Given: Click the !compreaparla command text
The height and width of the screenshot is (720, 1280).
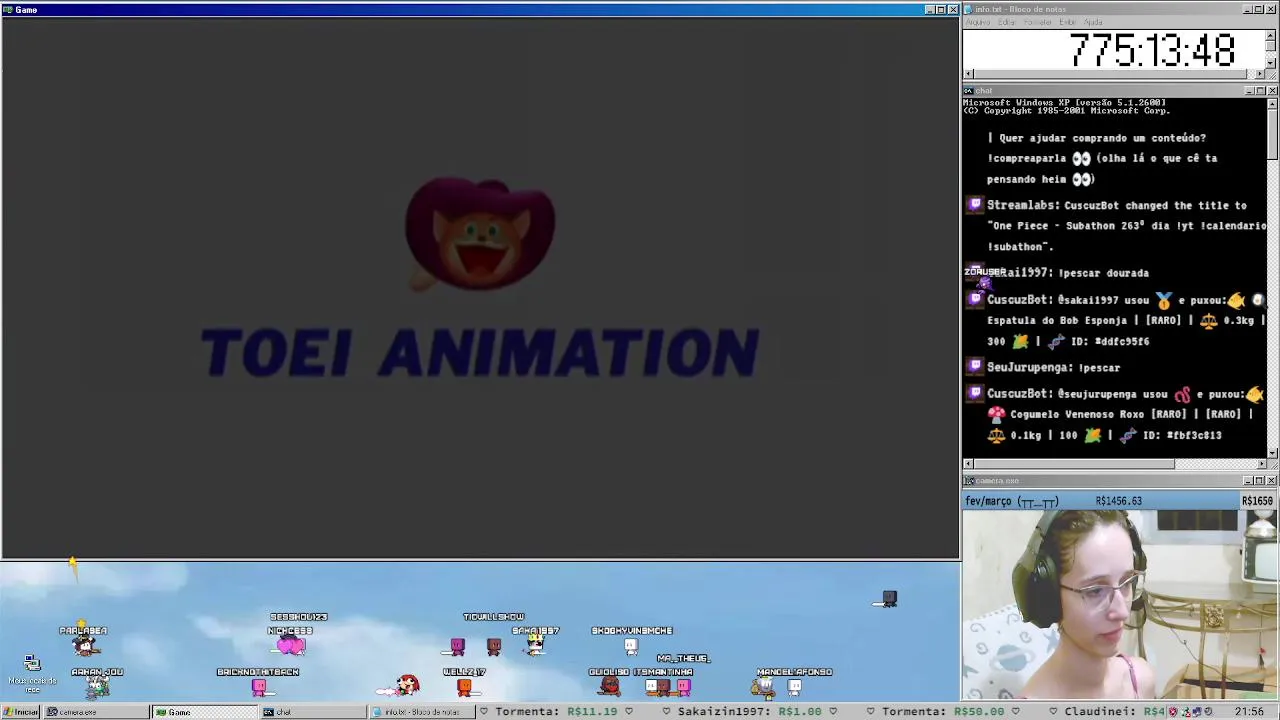Looking at the screenshot, I should (x=1027, y=158).
